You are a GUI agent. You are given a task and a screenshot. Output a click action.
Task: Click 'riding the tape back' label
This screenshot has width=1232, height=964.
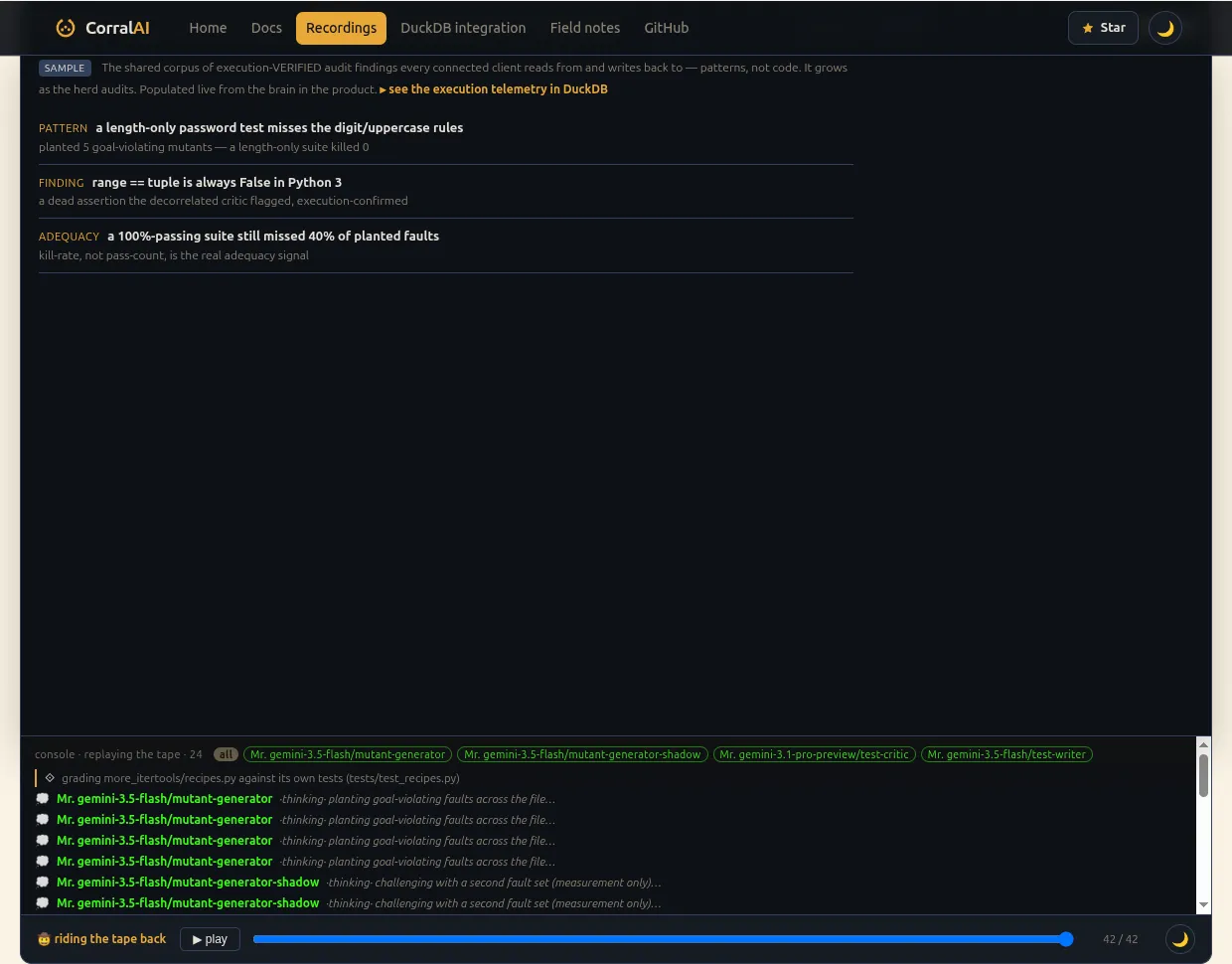click(110, 939)
